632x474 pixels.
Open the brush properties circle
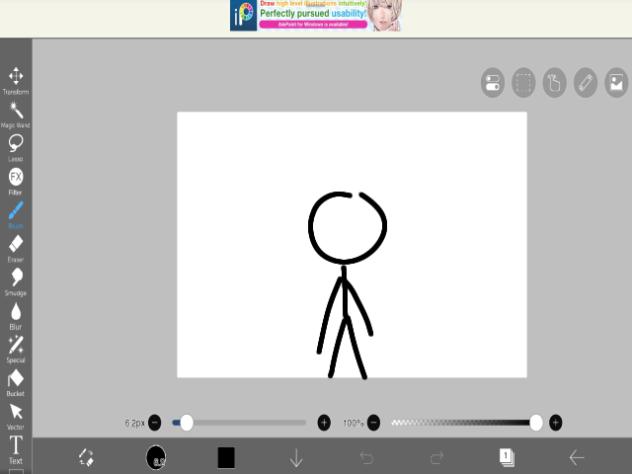pyautogui.click(x=156, y=457)
